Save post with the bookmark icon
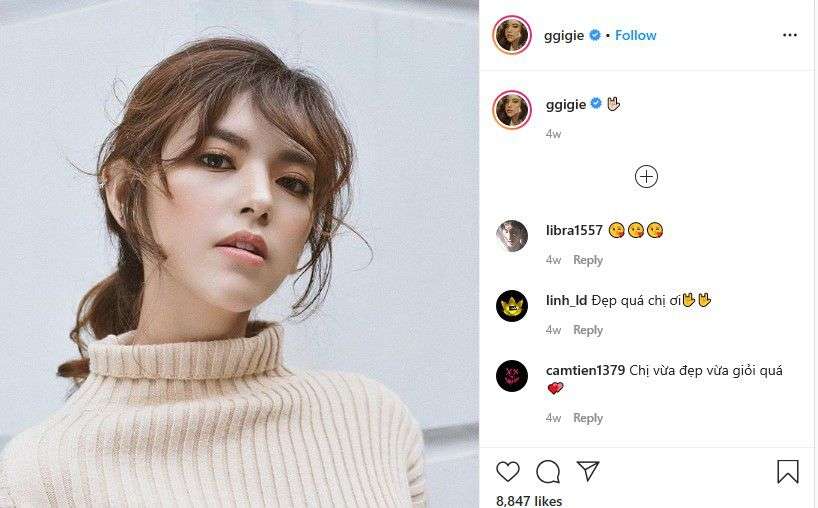 click(x=788, y=471)
